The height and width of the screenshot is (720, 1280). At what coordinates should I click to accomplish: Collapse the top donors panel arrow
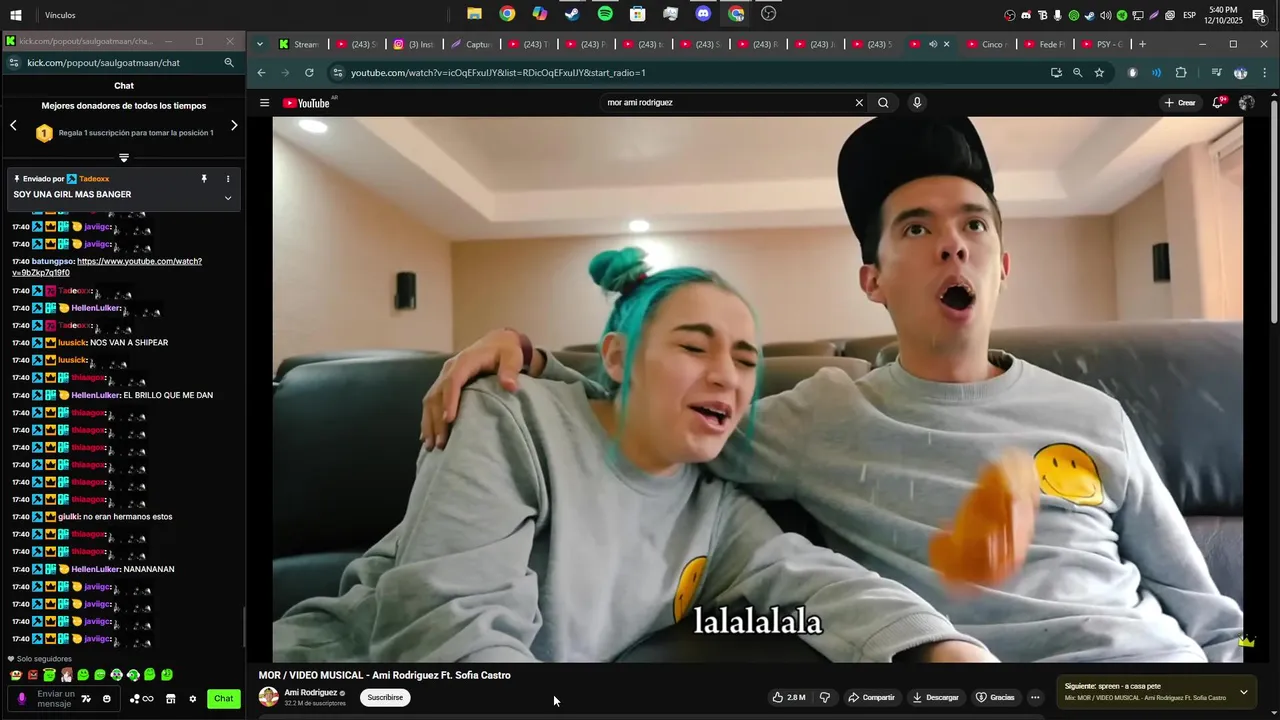124,157
